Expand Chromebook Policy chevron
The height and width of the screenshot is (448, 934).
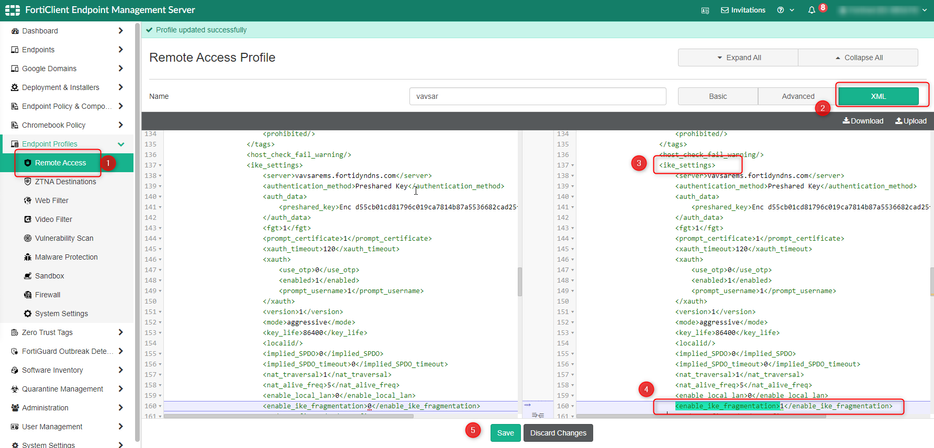point(121,125)
